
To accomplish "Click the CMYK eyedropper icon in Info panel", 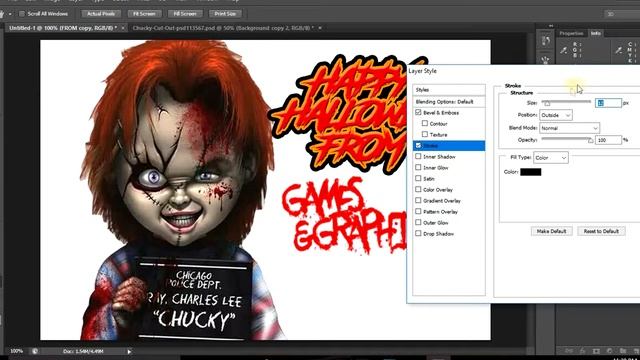I will point(619,50).
